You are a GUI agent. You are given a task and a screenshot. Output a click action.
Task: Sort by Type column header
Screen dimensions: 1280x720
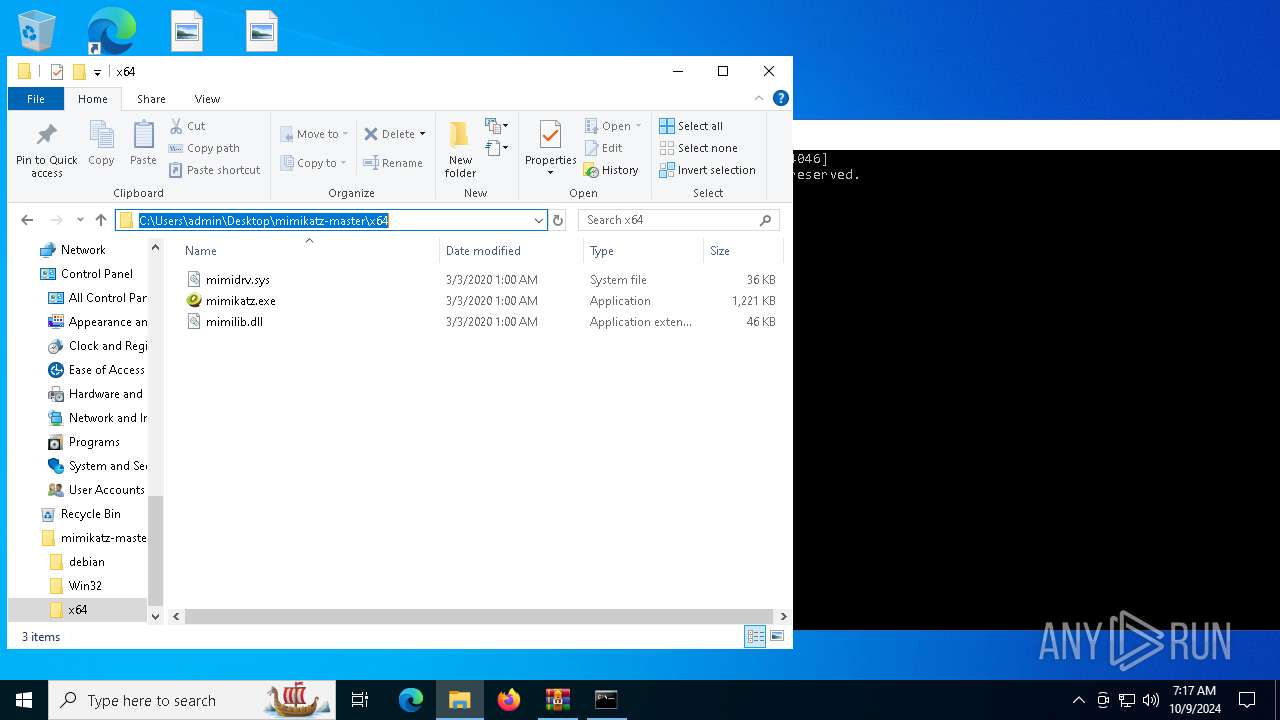click(x=602, y=251)
